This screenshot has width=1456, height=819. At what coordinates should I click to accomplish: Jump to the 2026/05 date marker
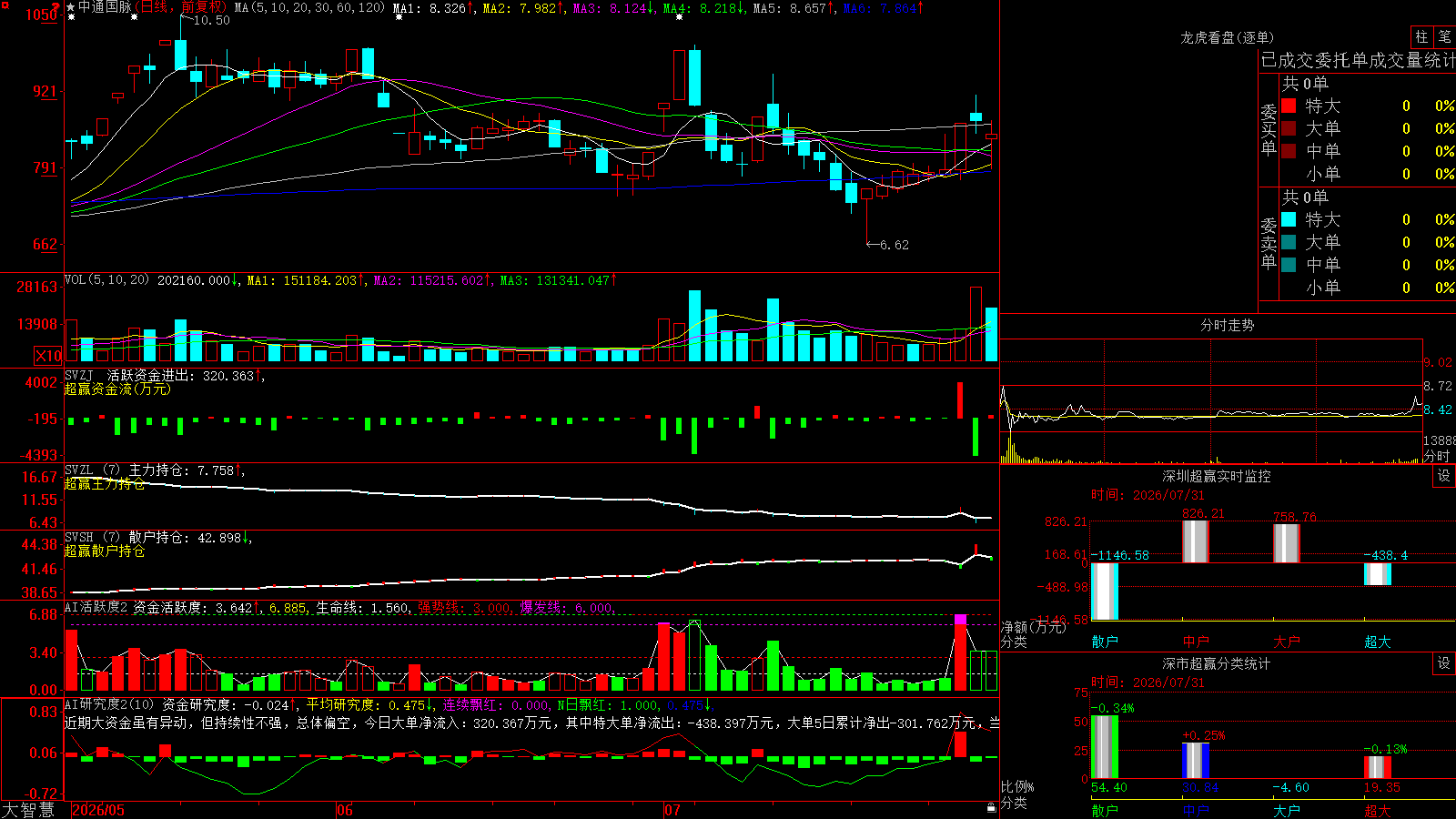pyautogui.click(x=98, y=810)
